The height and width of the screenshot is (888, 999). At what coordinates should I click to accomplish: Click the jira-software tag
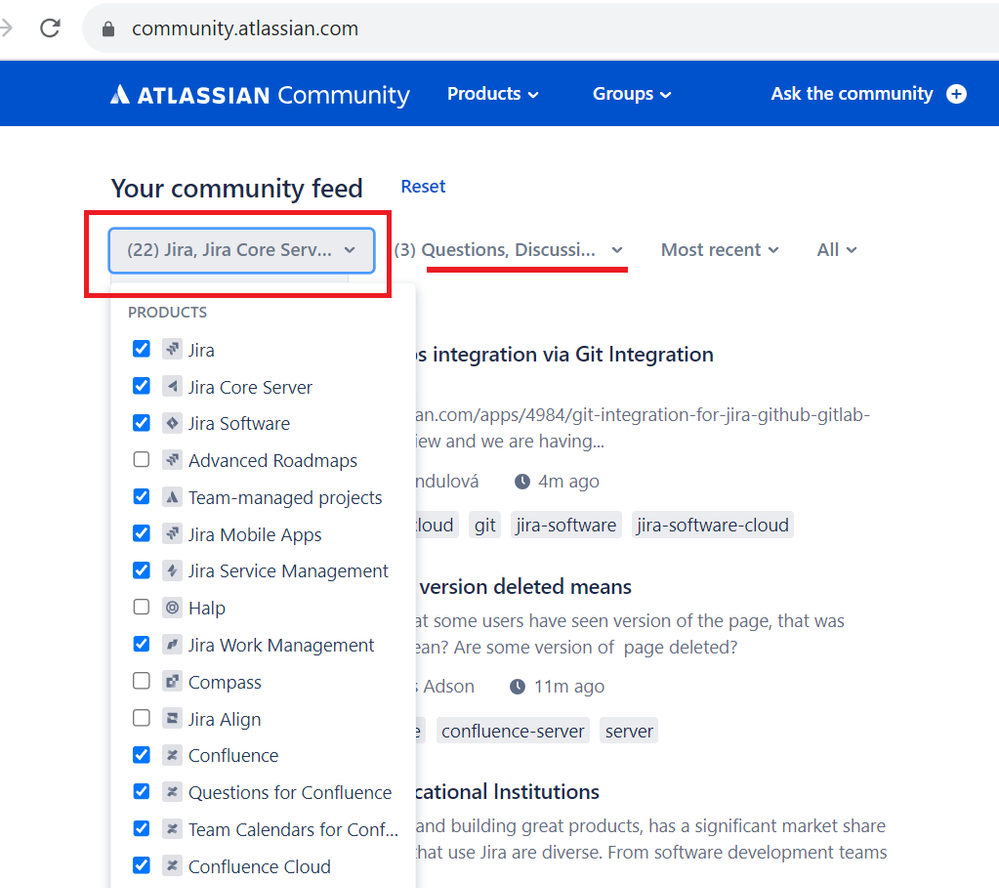pyautogui.click(x=566, y=525)
